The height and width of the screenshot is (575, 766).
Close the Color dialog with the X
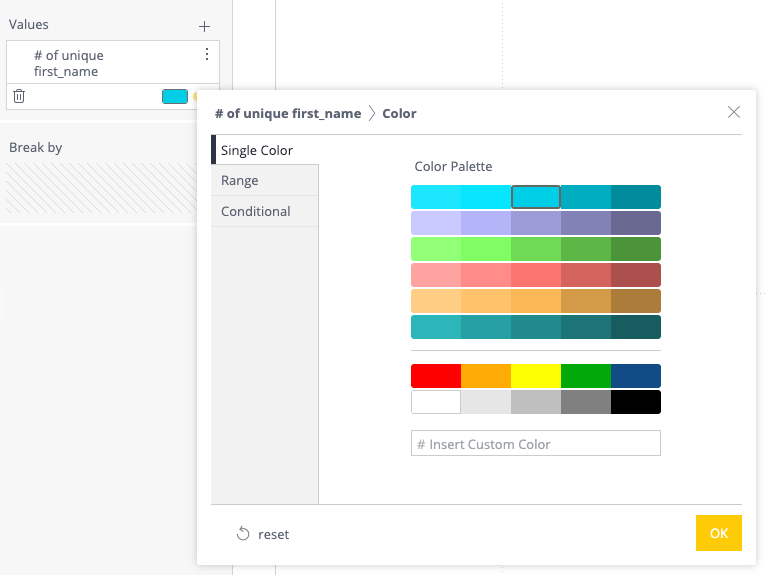[734, 112]
